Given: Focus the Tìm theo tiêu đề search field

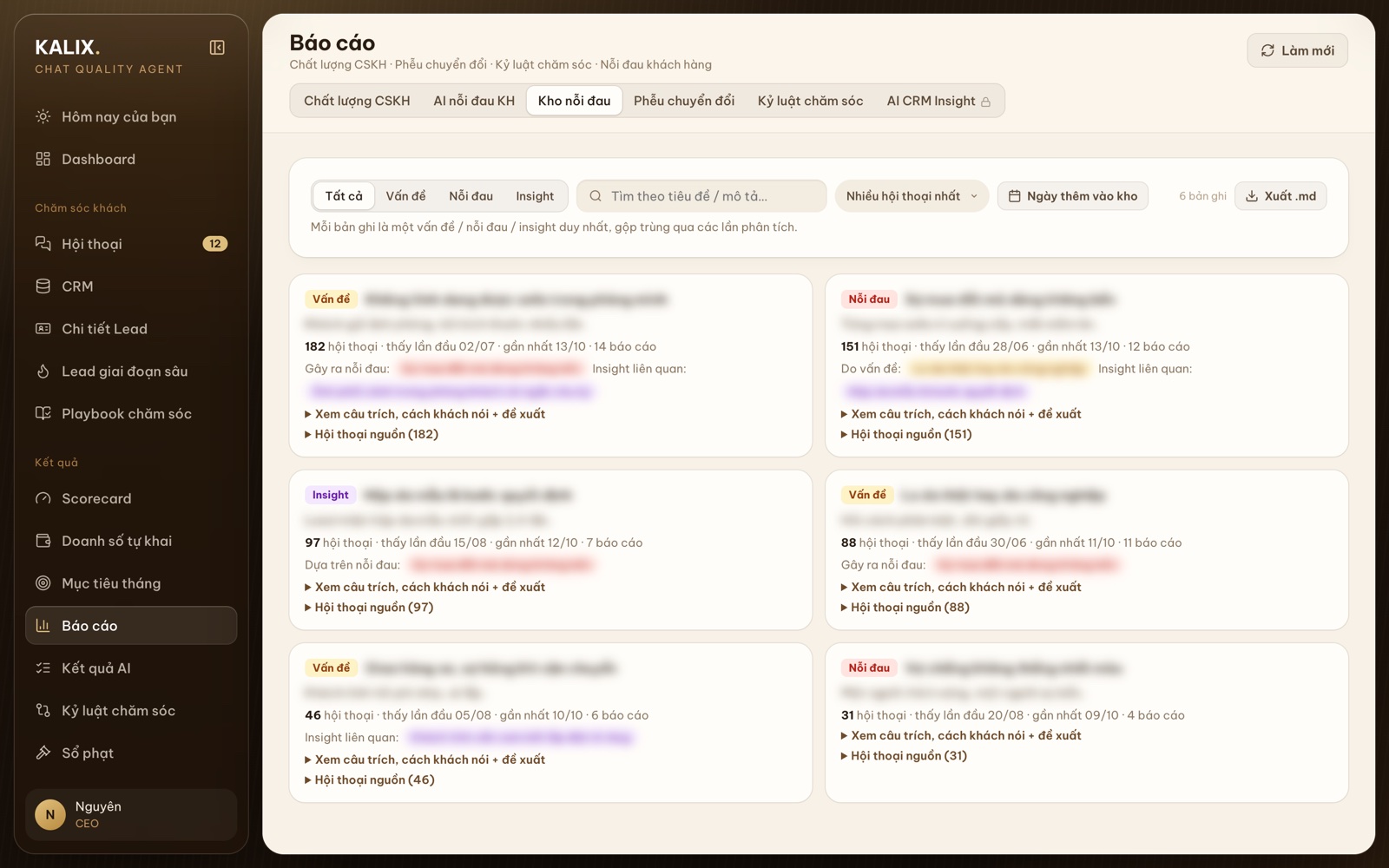Looking at the screenshot, I should [x=701, y=196].
